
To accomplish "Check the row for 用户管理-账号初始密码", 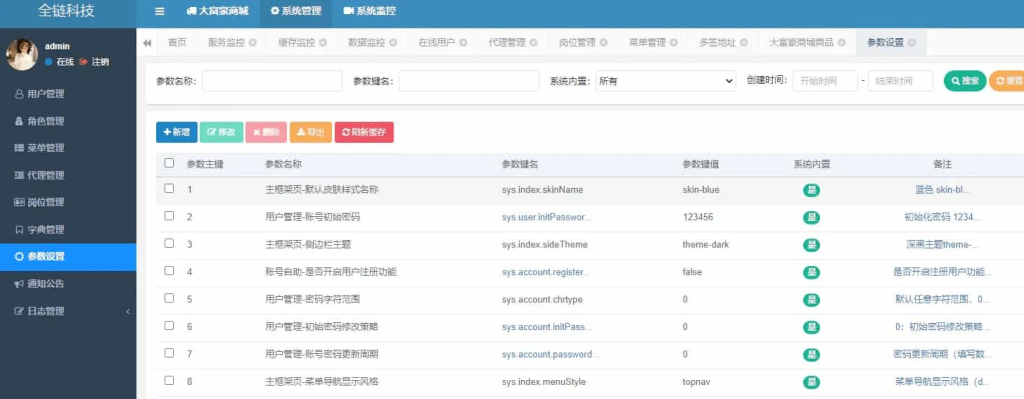I will tap(169, 215).
